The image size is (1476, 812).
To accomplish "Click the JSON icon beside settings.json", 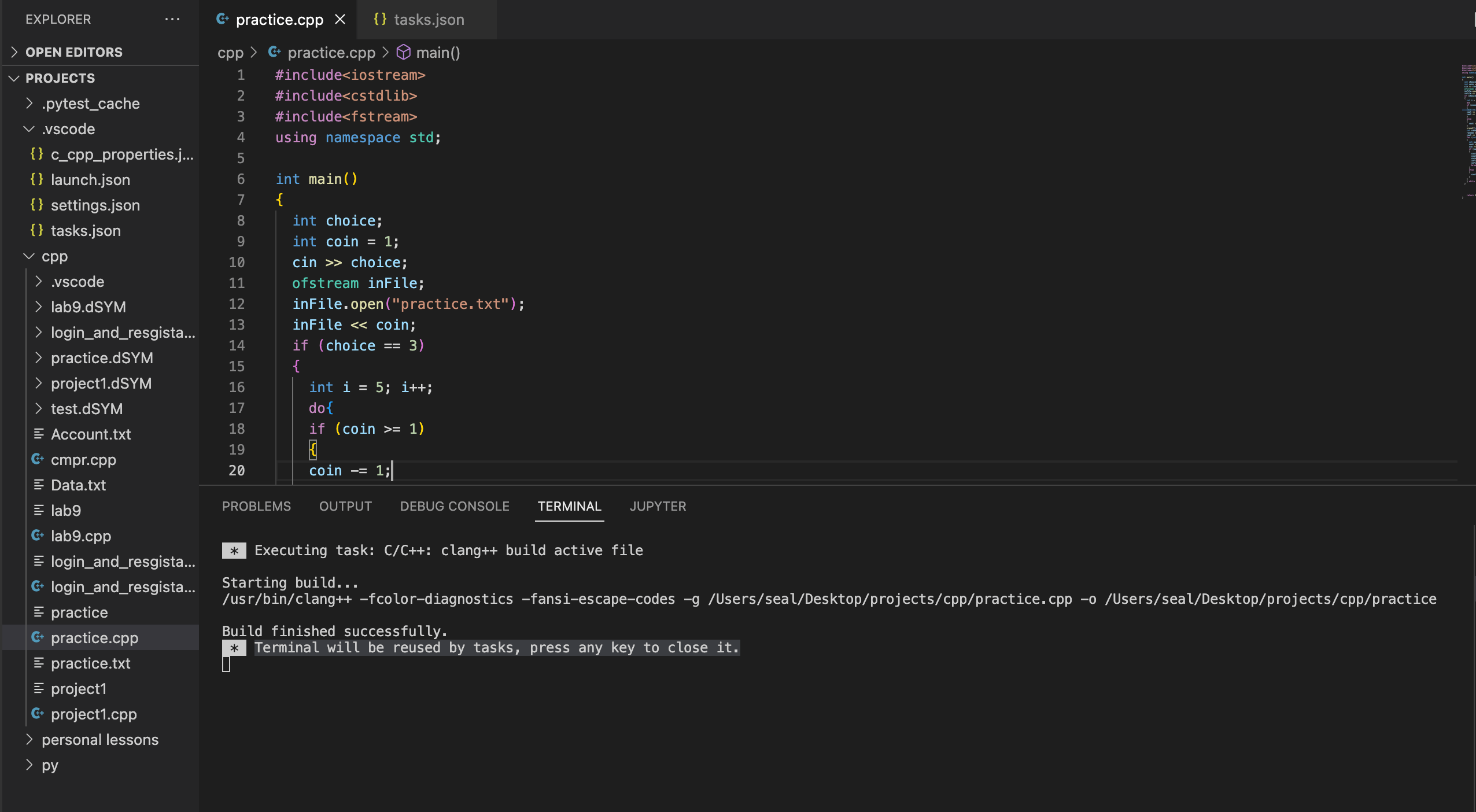I will click(36, 205).
